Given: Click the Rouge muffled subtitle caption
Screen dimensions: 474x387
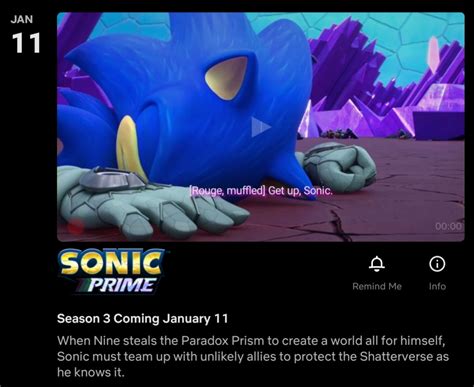Looking at the screenshot, I should tap(261, 191).
